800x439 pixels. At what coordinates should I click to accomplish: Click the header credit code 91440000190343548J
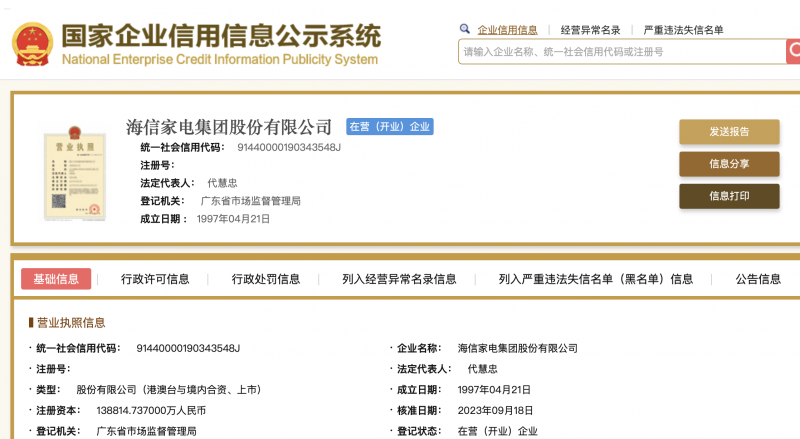[289, 148]
